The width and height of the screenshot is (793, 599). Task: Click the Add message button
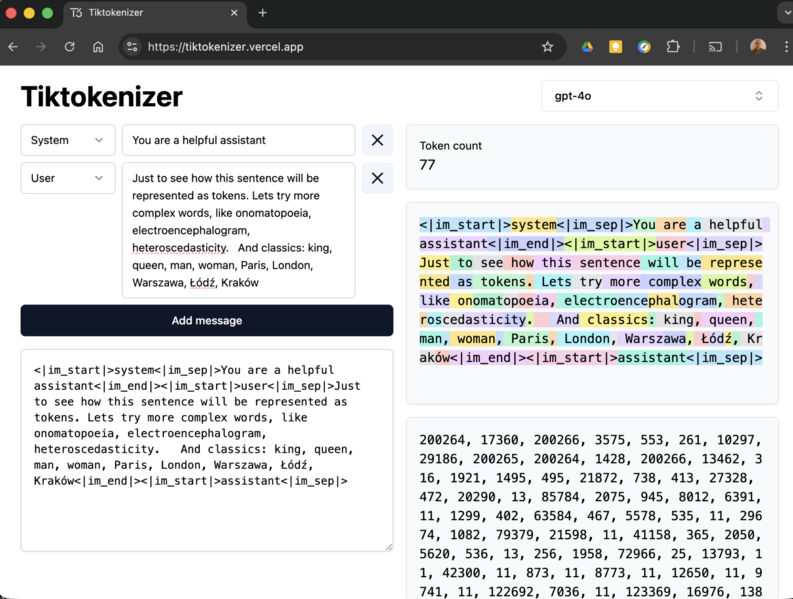click(206, 320)
